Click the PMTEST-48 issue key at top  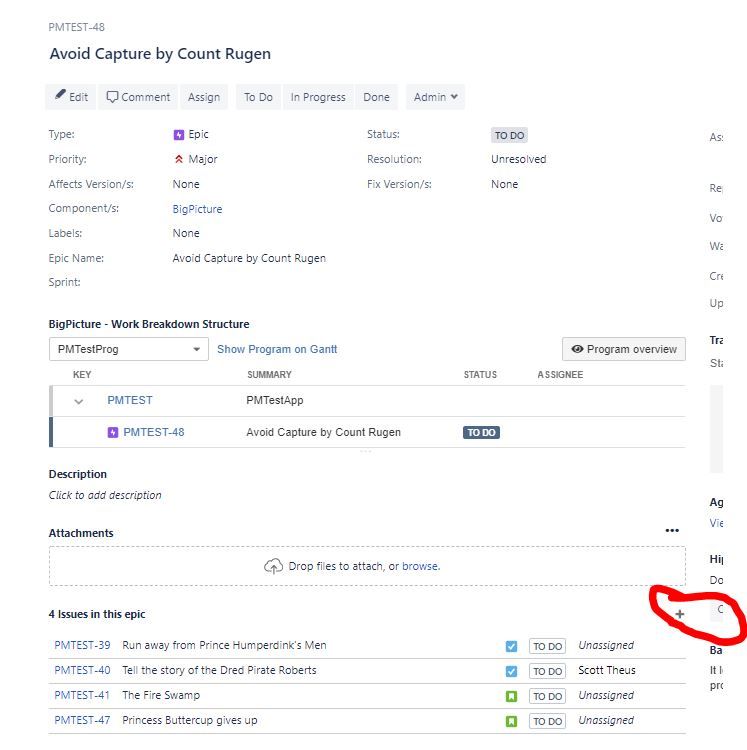click(77, 27)
